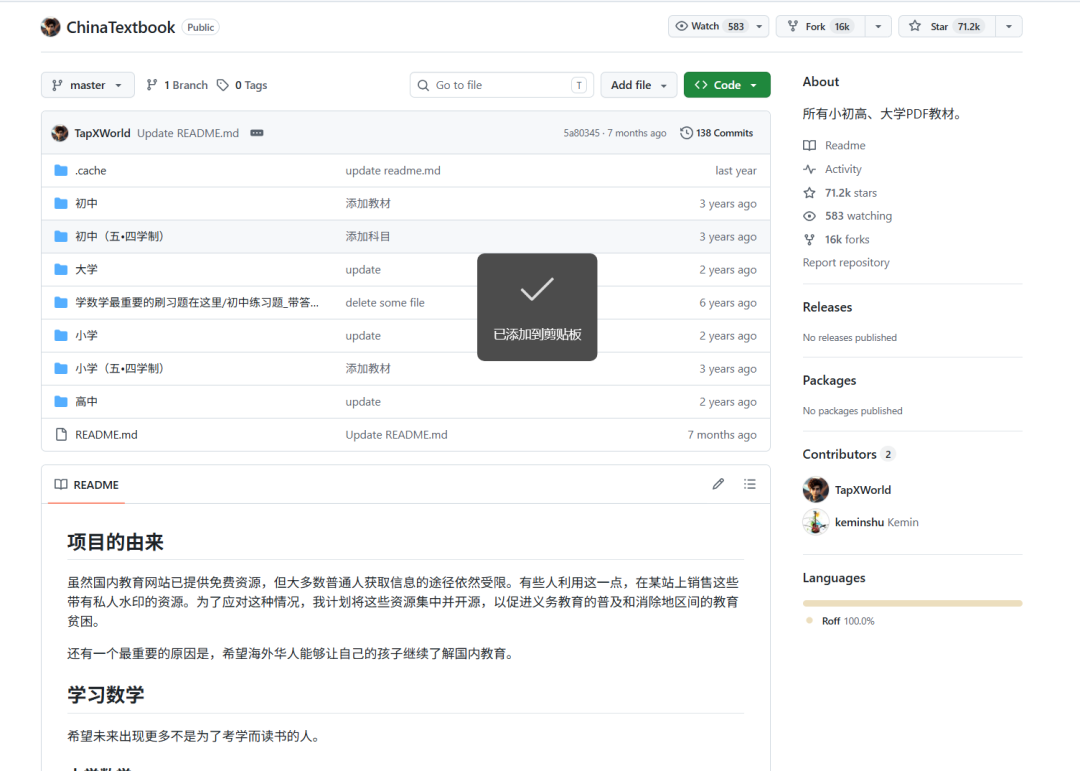
Task: Expand the Watch options dropdown arrow
Action: (759, 26)
